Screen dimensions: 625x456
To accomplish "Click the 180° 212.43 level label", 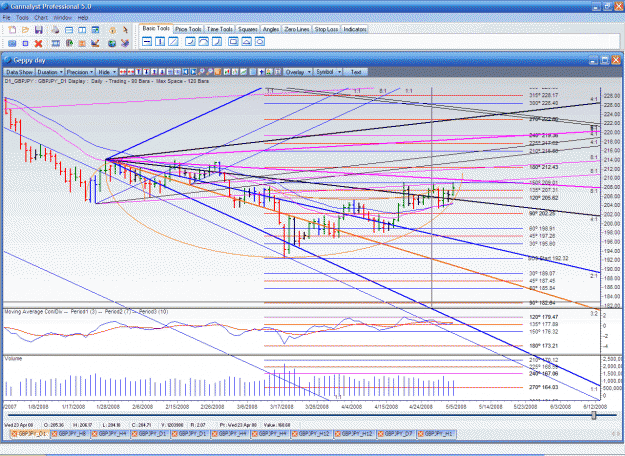I will [544, 167].
